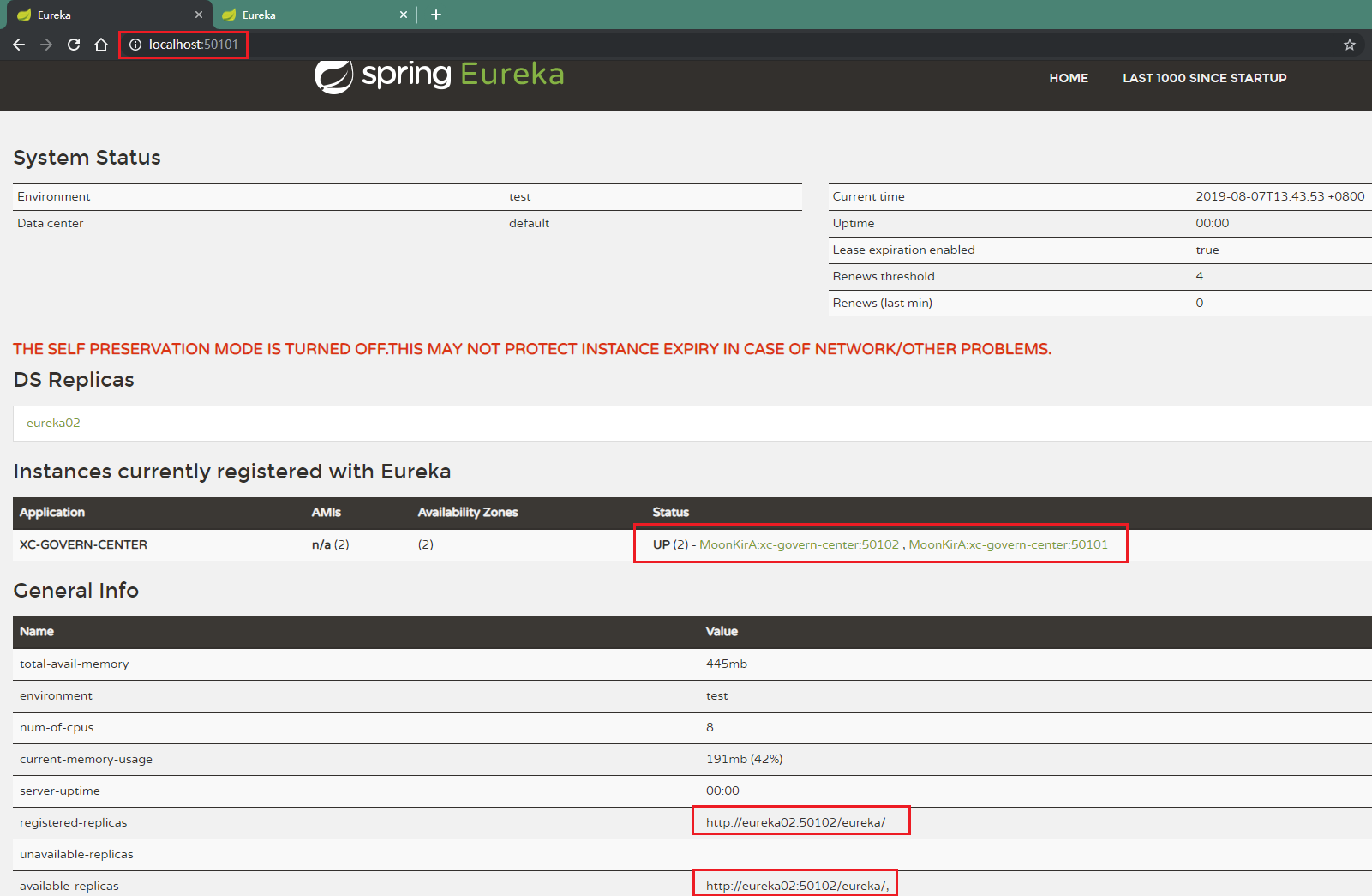Screen dimensions: 1372x896
Task: Click the Status column header
Action: 671,512
